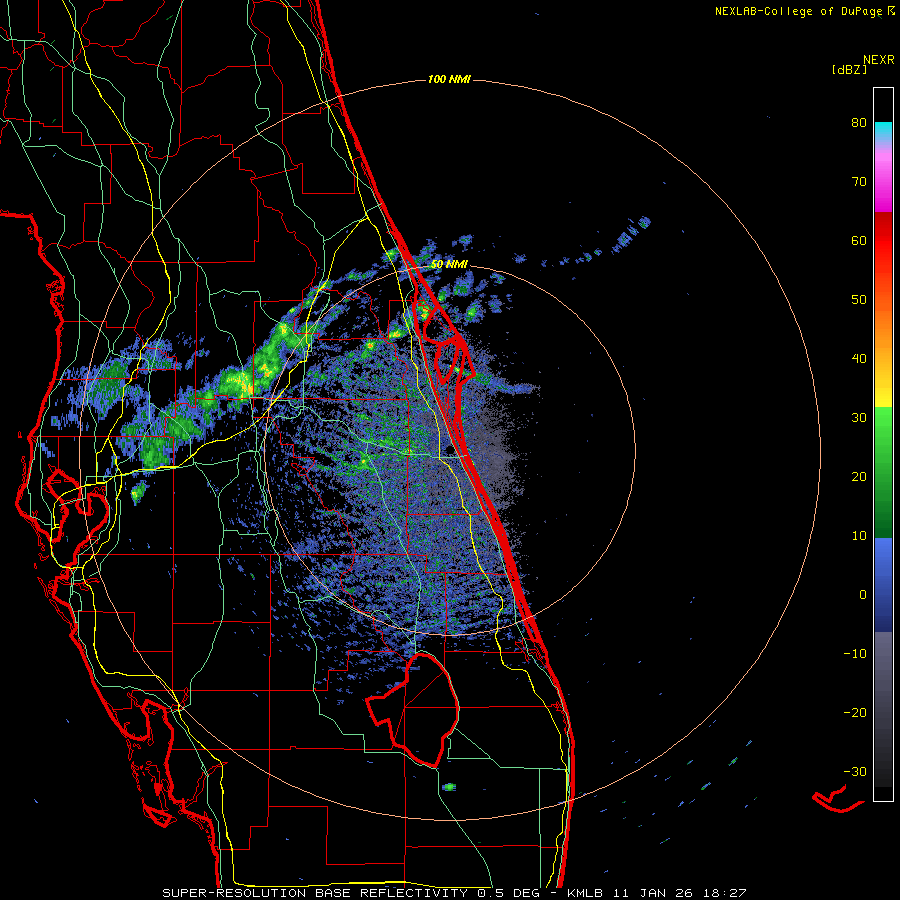This screenshot has width=900, height=900.
Task: Click the 20 dBZ scale value
Action: [x=859, y=477]
